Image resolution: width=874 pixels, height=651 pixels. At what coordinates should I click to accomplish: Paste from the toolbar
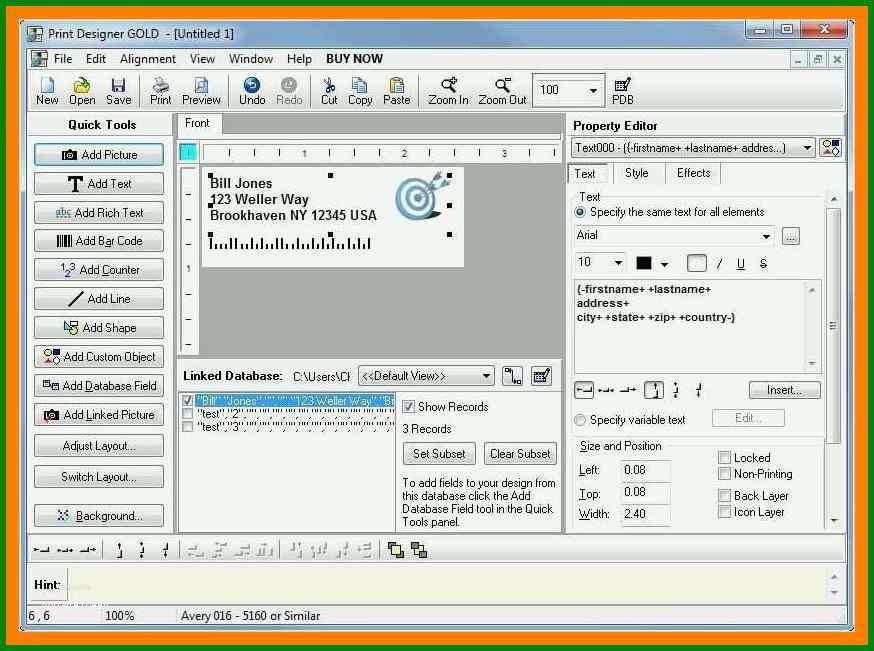click(x=396, y=91)
